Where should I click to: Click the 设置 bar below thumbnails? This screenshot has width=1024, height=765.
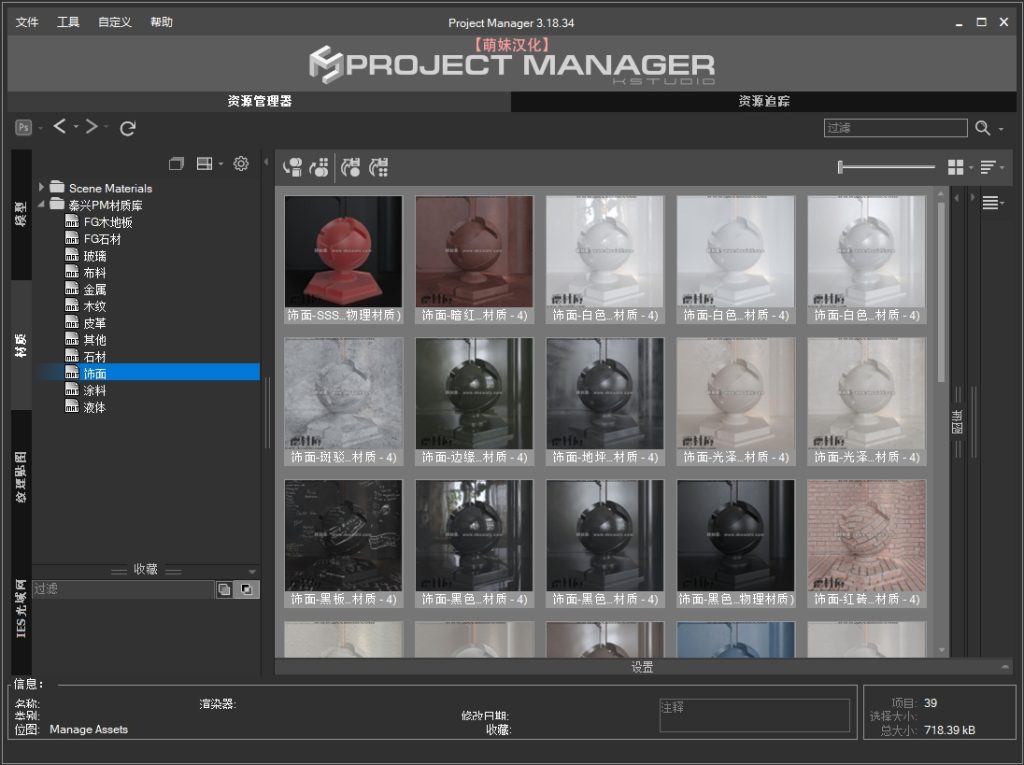point(642,667)
